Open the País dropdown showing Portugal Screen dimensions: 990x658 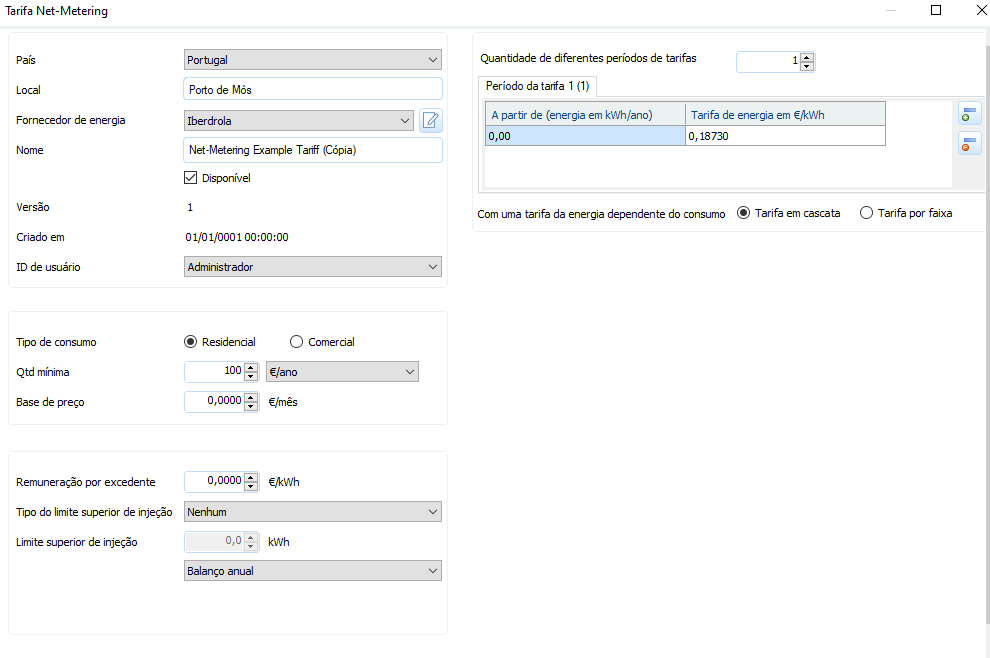[x=313, y=60]
